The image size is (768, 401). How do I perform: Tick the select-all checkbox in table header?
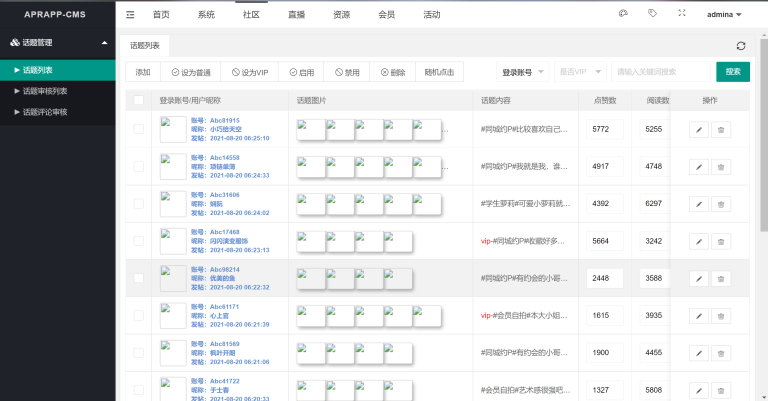pyautogui.click(x=139, y=100)
